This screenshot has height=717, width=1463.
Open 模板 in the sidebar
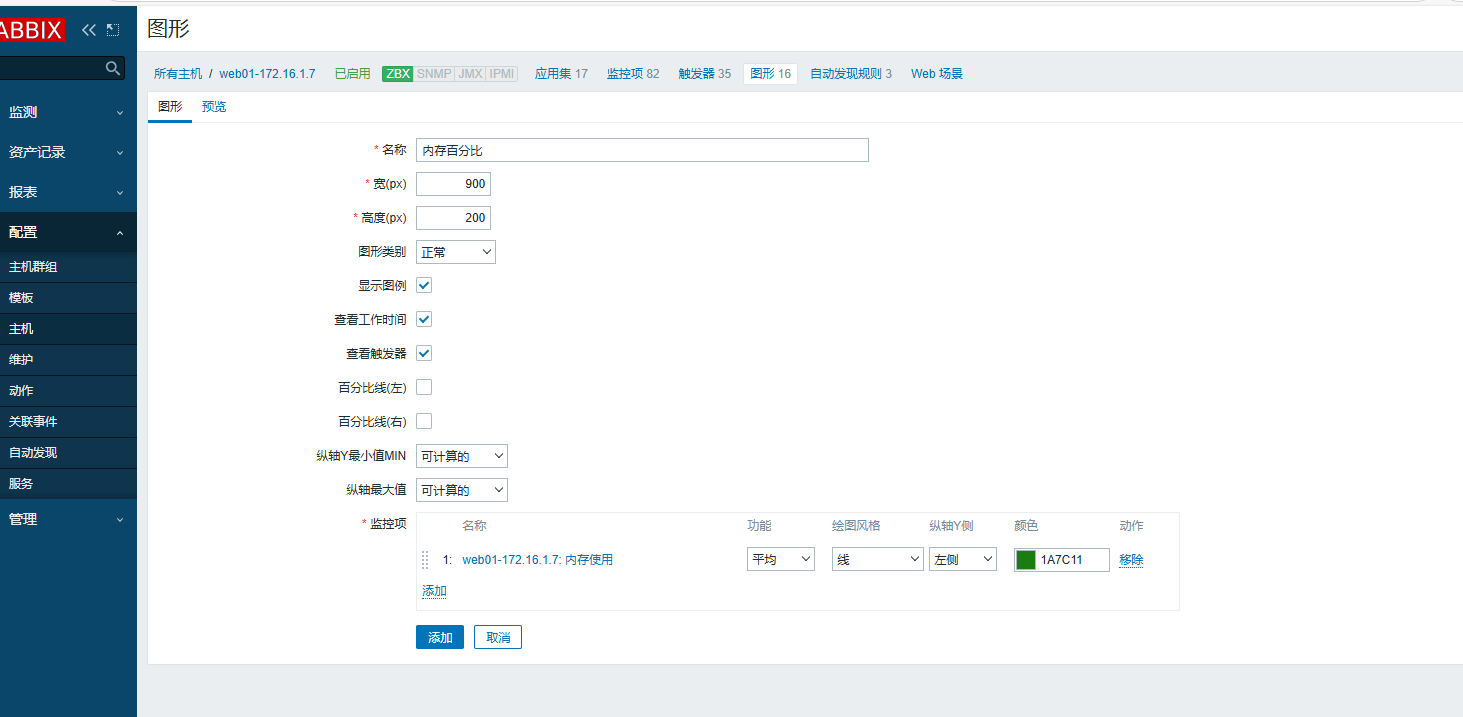click(68, 298)
